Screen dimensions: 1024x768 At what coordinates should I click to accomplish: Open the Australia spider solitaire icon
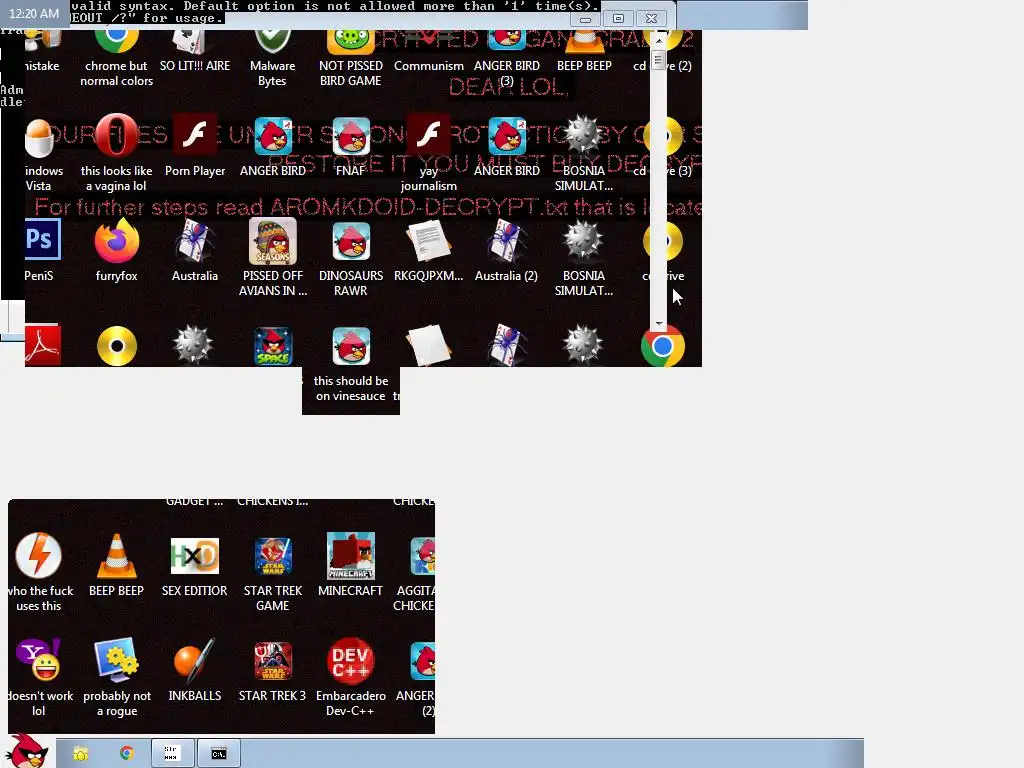(x=195, y=251)
